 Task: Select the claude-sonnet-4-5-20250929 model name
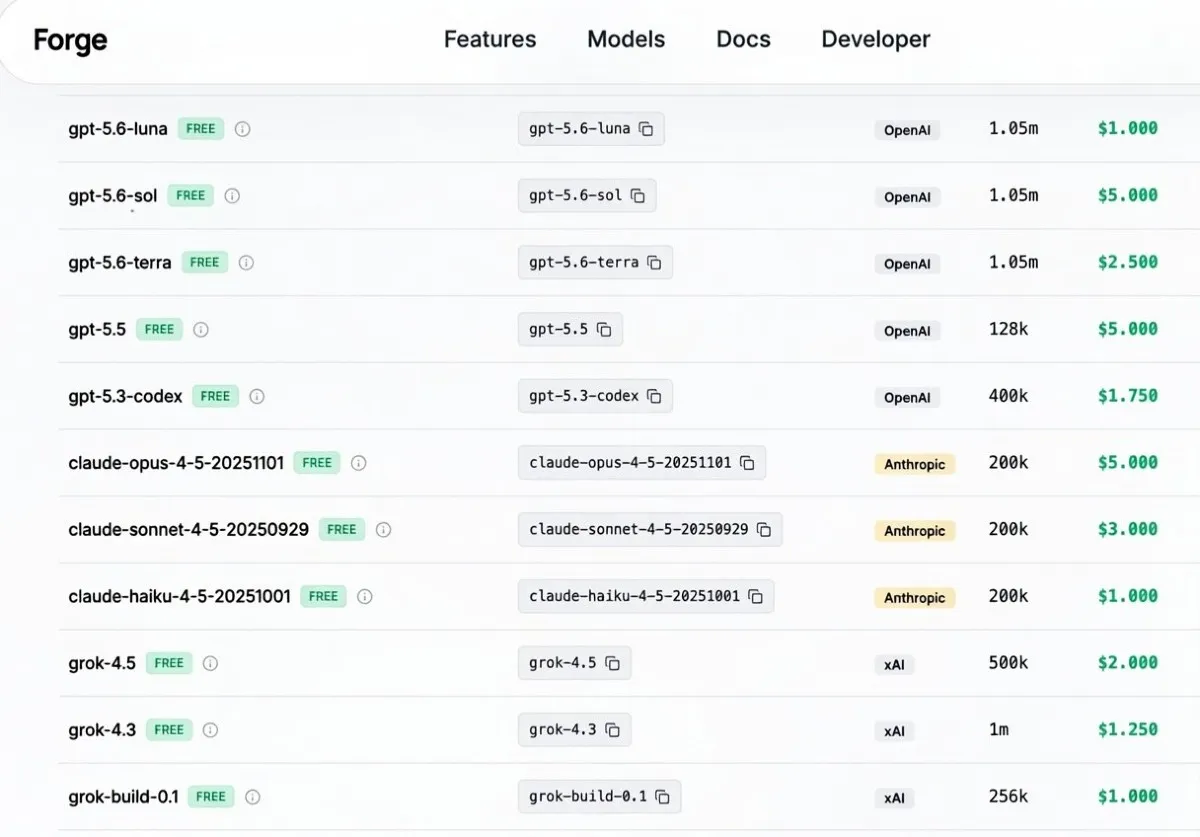(189, 530)
